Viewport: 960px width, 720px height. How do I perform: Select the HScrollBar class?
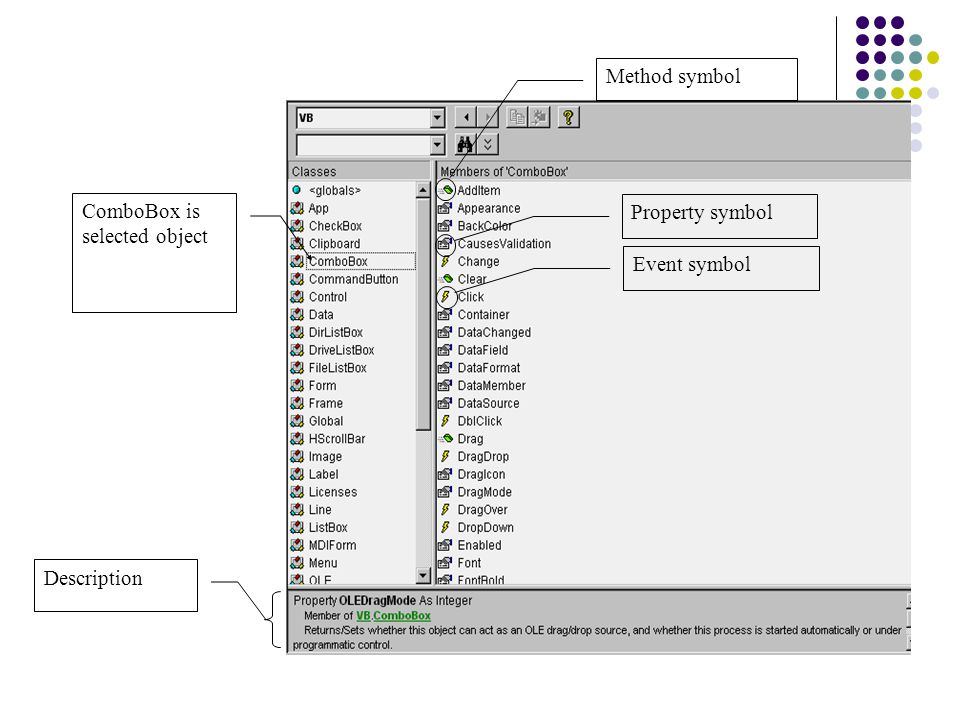coord(337,439)
